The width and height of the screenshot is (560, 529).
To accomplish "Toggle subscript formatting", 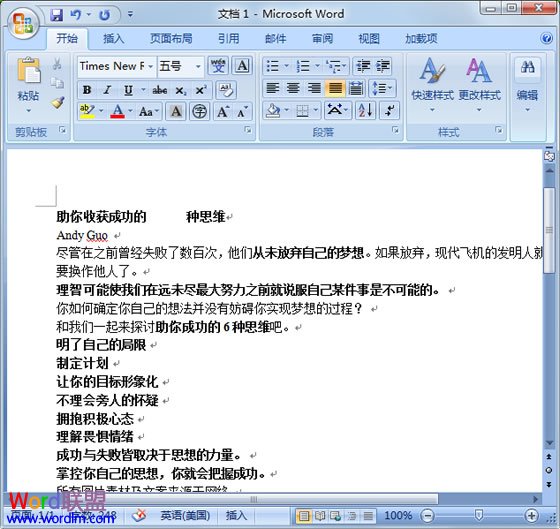I will (181, 90).
